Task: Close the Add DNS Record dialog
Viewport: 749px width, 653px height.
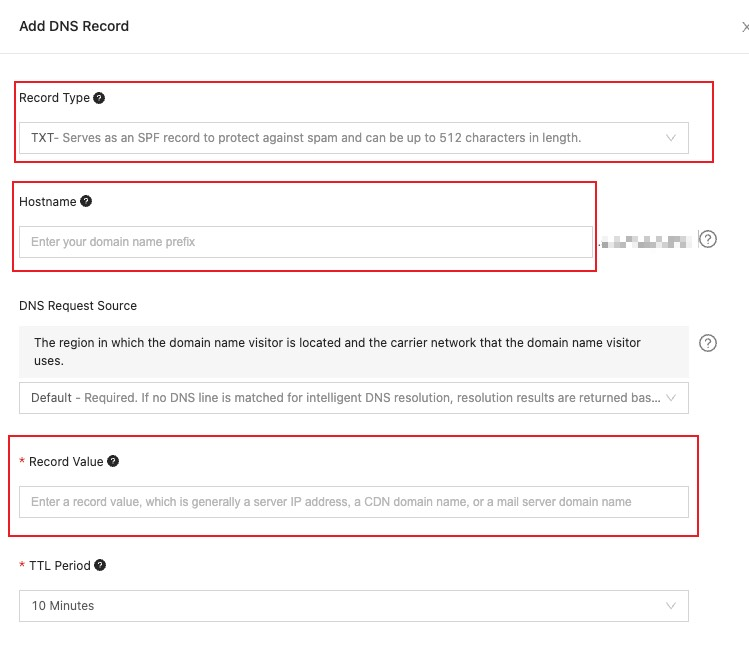Action: (x=744, y=27)
